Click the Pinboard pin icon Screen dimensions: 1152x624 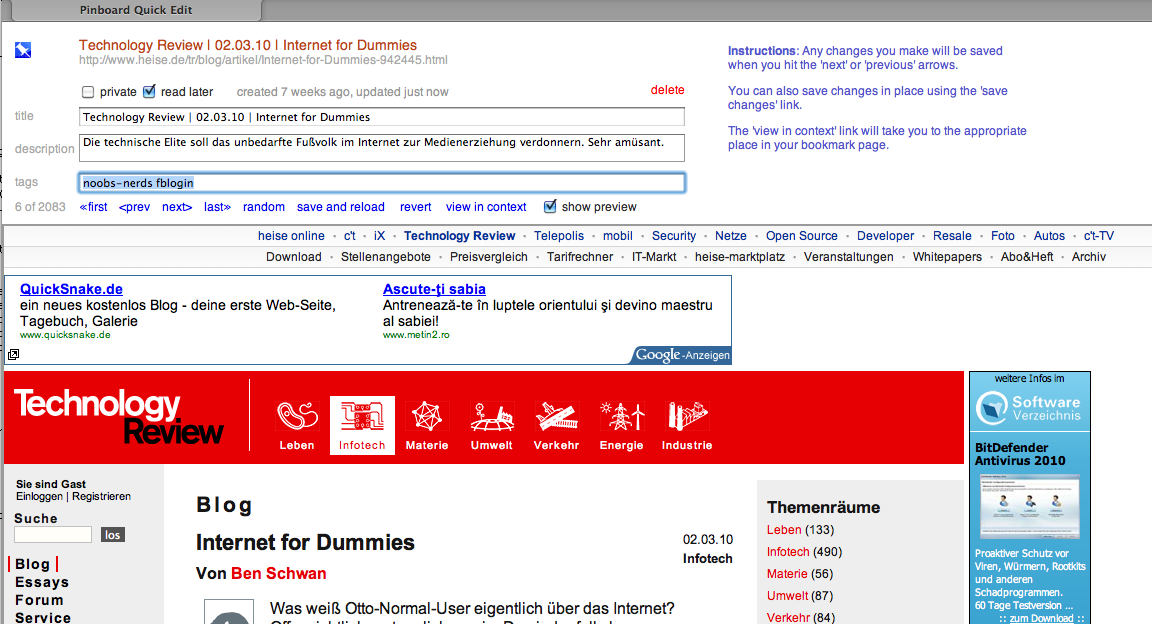(x=23, y=50)
